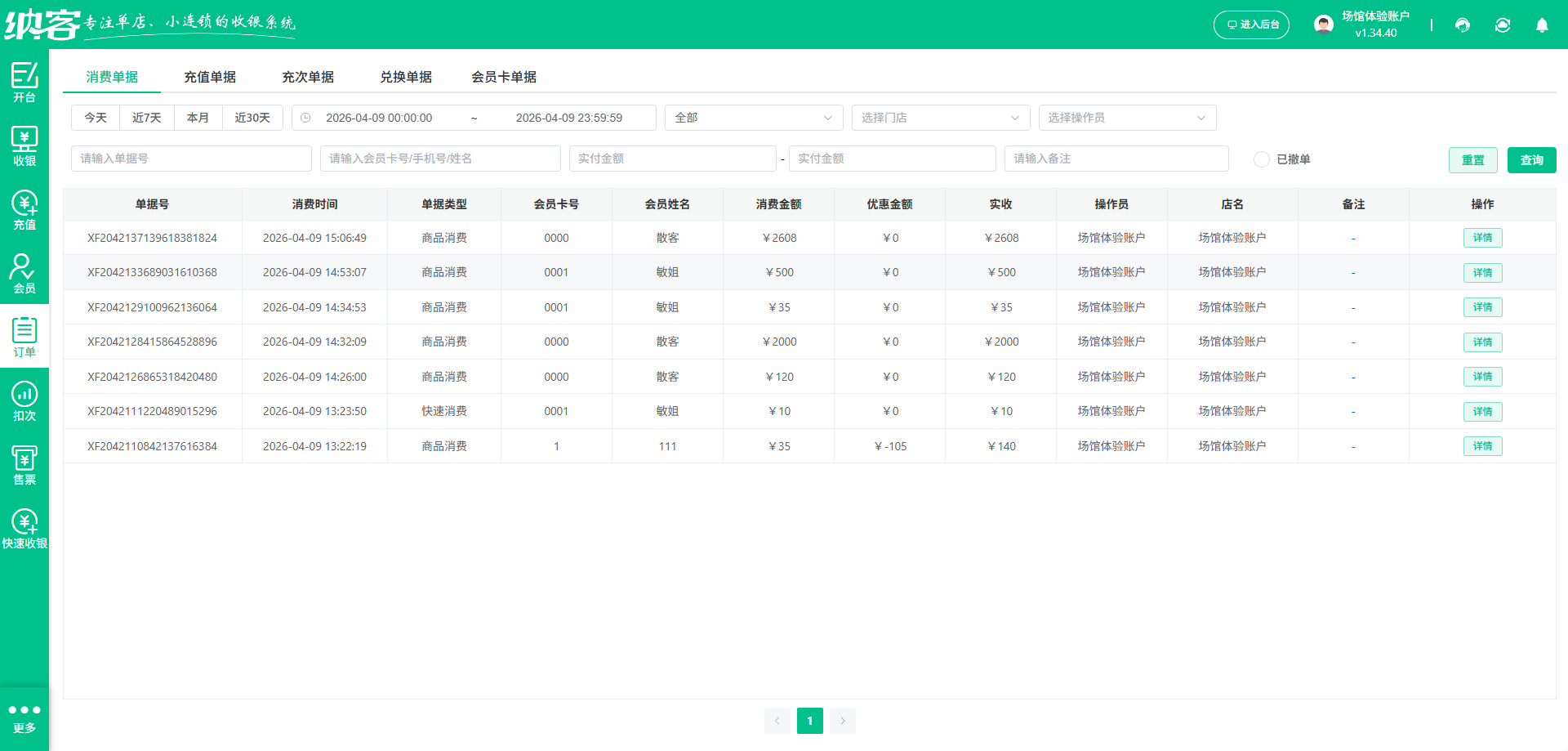Viewport: 1568px width, 751px height.
Task: Enable the 已撤单 filter checkbox
Action: click(1261, 159)
